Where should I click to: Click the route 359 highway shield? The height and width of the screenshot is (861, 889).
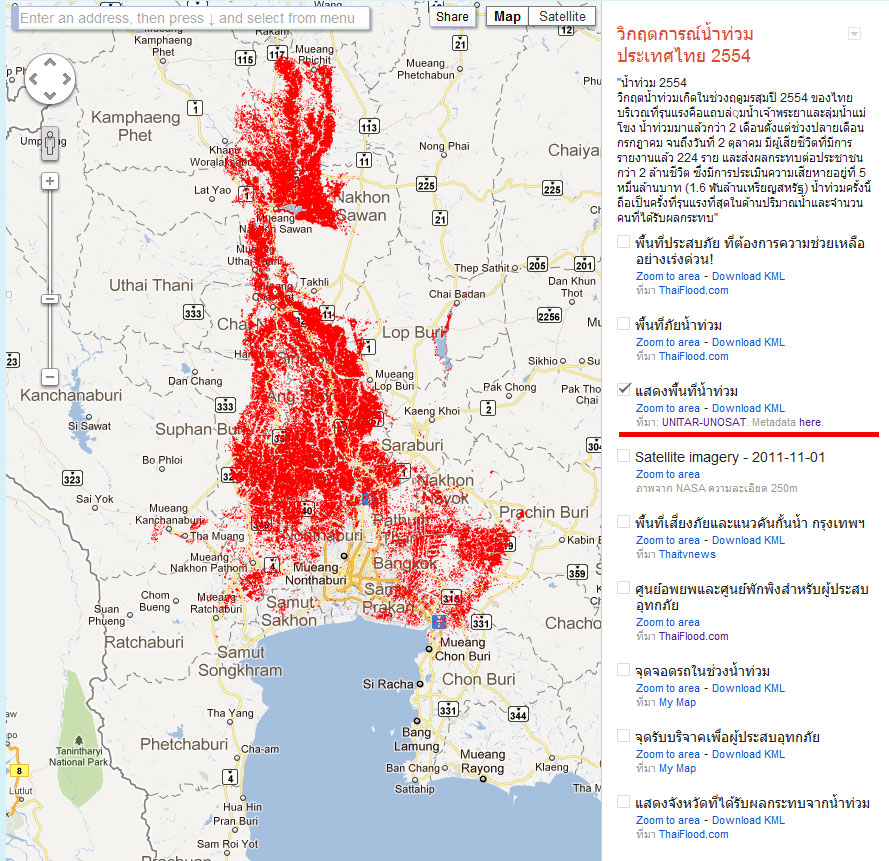pyautogui.click(x=577, y=572)
